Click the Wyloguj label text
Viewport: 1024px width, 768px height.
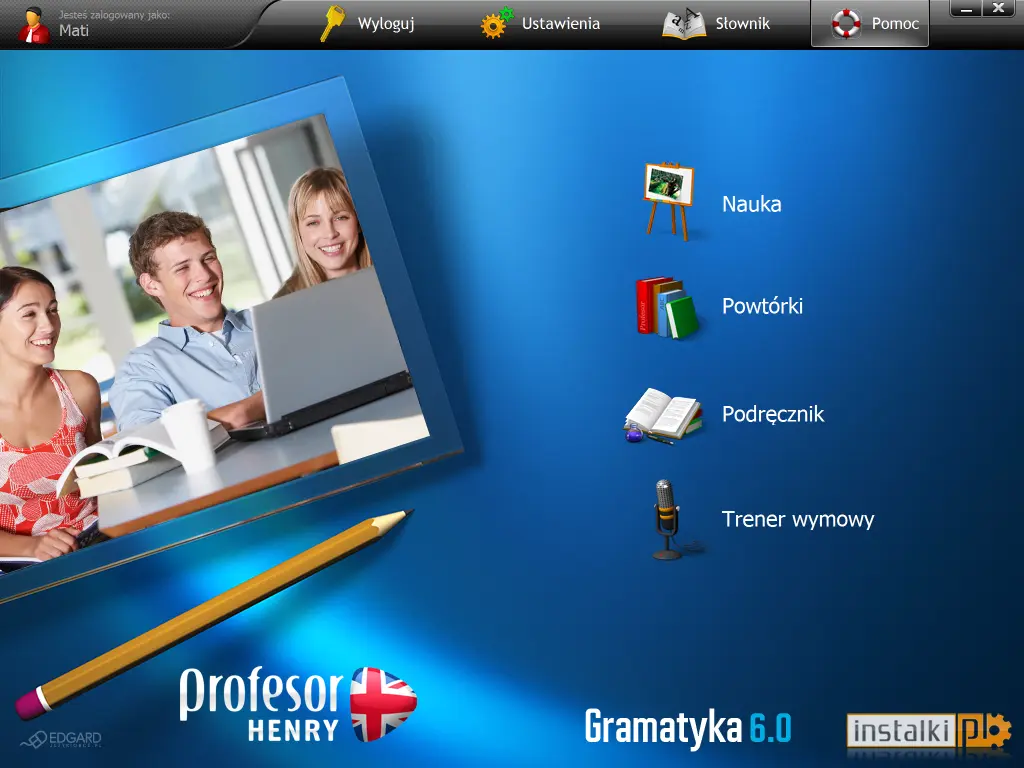pyautogui.click(x=386, y=24)
